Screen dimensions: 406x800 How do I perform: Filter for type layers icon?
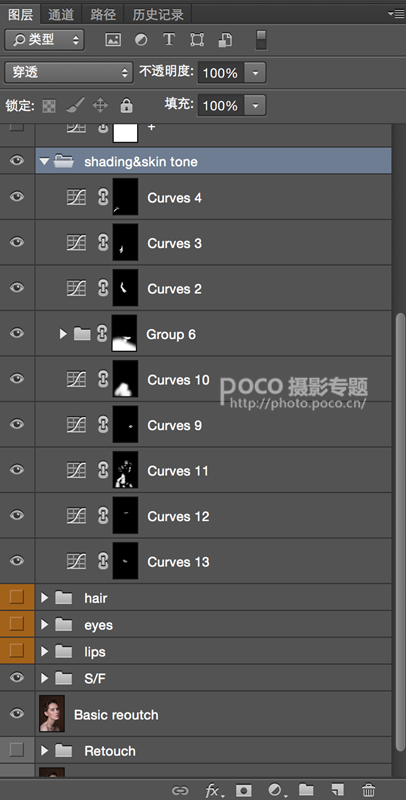point(169,39)
